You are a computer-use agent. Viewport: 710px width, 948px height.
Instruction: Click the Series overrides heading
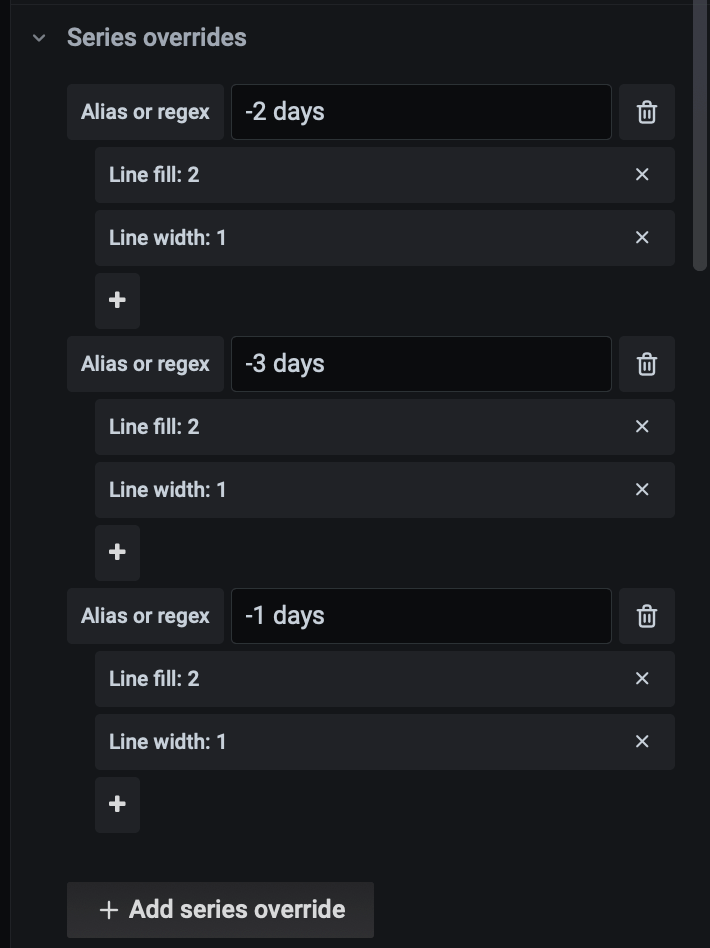click(156, 38)
